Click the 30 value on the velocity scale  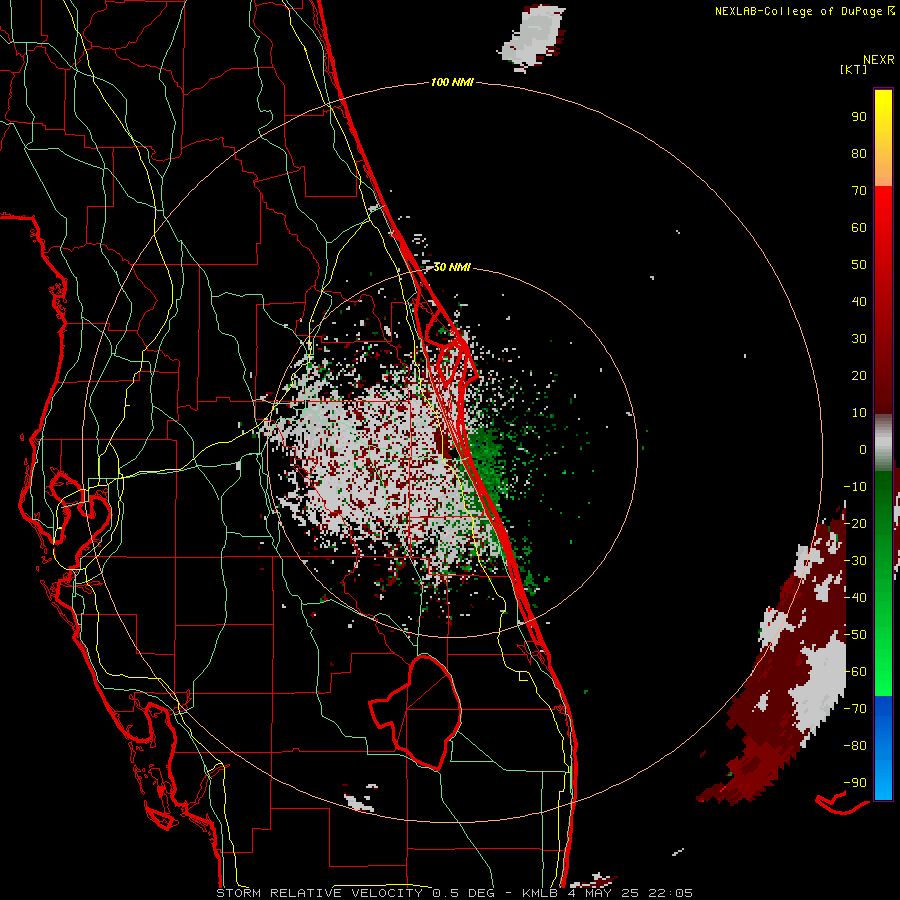point(859,339)
